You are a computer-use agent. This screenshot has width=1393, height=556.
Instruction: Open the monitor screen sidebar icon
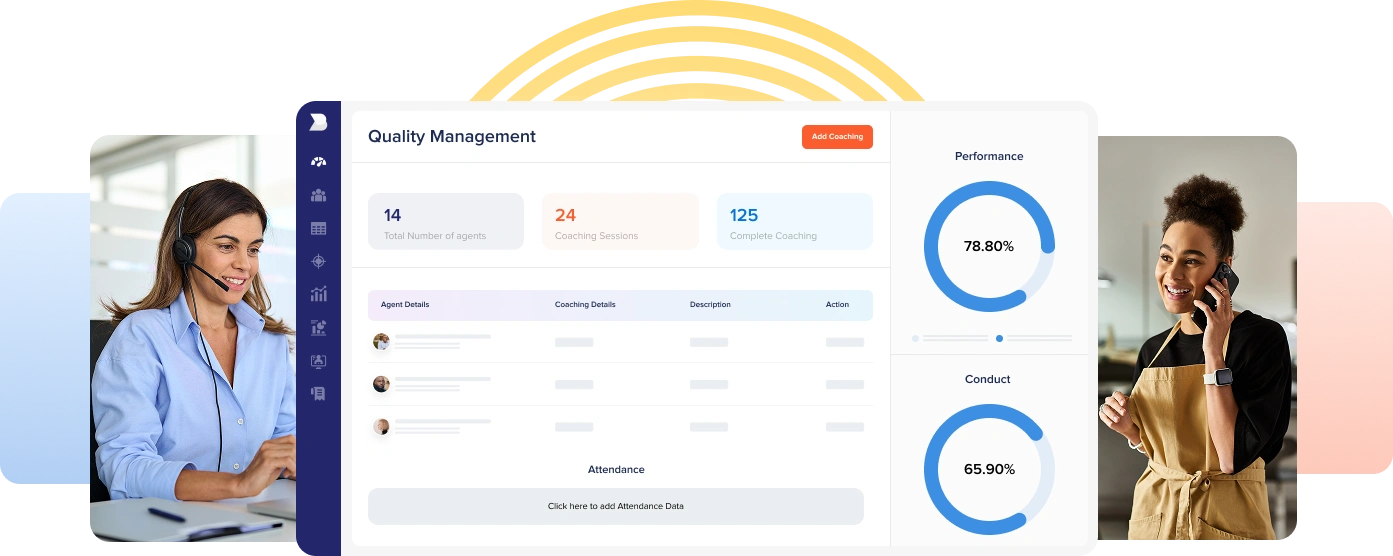(x=318, y=360)
